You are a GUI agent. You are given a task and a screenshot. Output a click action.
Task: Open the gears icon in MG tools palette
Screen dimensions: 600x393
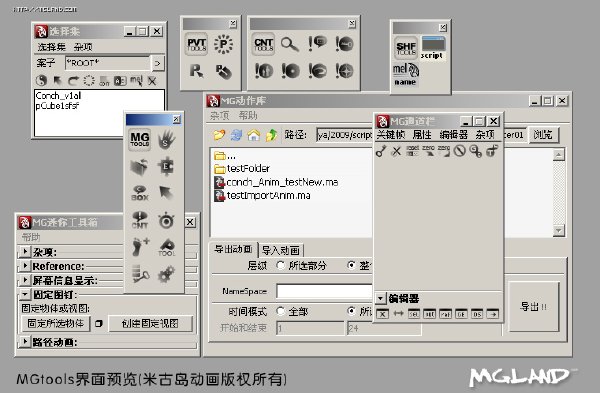(166, 274)
